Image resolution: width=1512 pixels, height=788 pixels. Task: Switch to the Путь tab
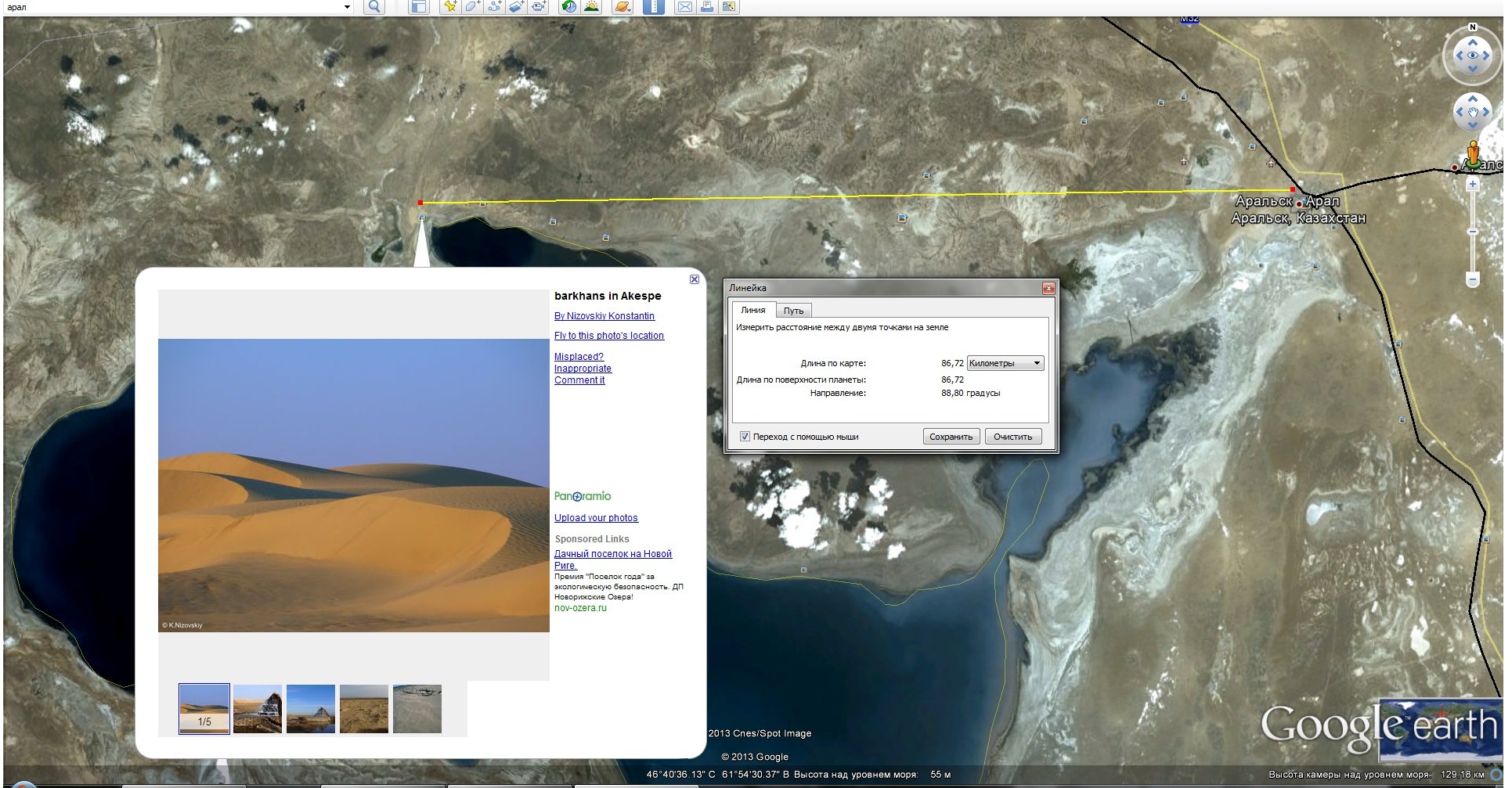tap(793, 311)
